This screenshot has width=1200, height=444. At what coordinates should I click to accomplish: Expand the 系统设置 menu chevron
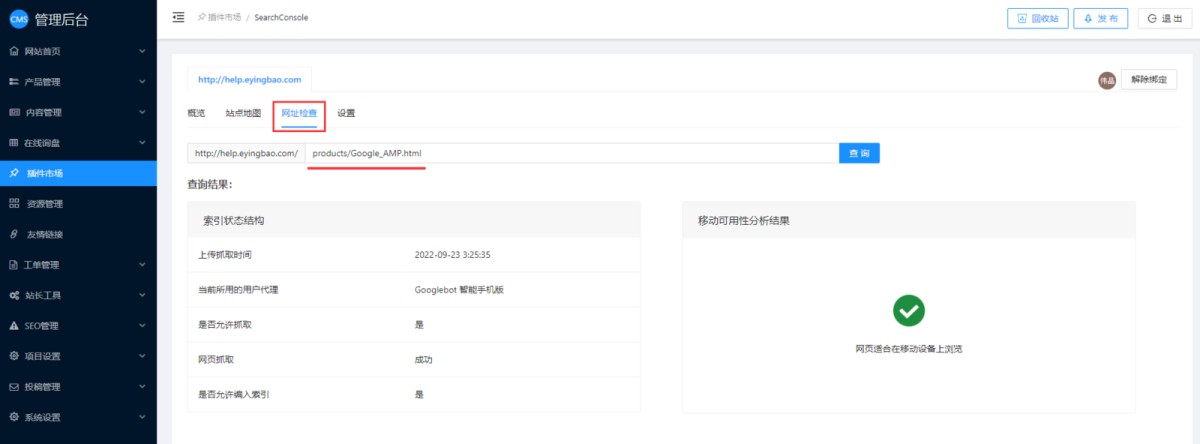click(142, 417)
